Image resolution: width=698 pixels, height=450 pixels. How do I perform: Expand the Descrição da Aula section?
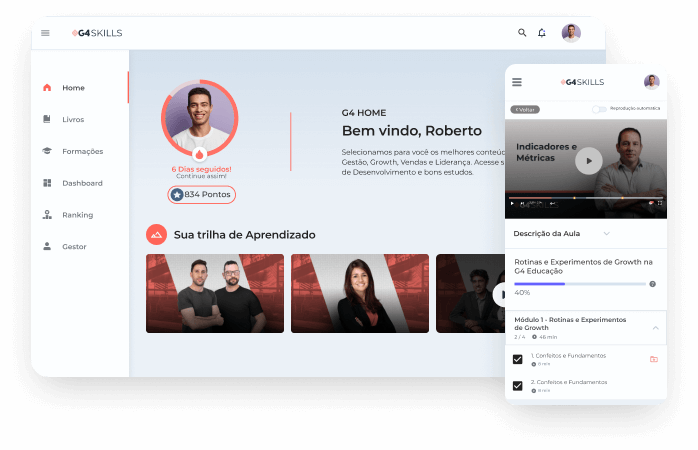(x=606, y=233)
